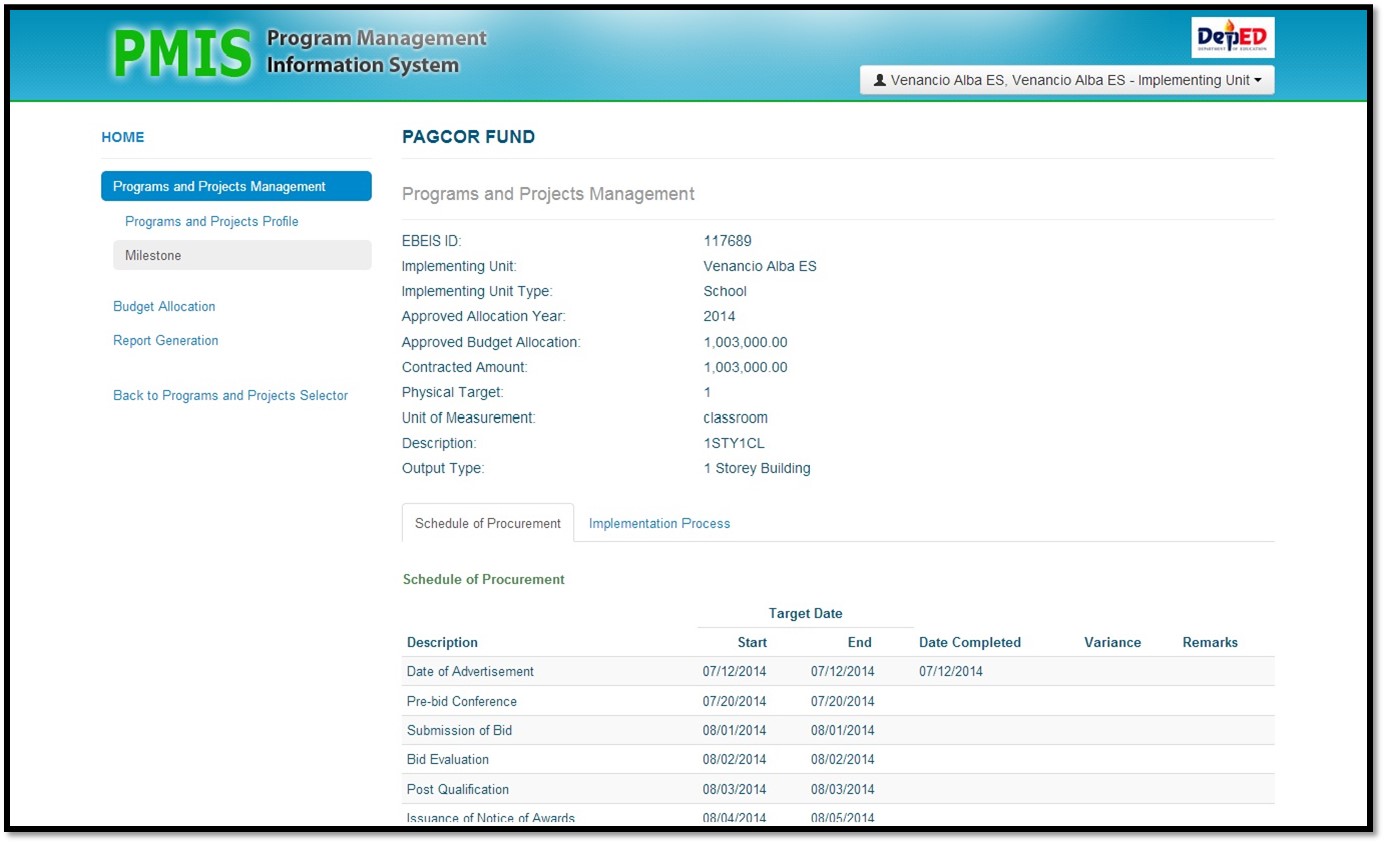The width and height of the screenshot is (1385, 844).
Task: Click the Submission of Bid row label
Action: click(459, 730)
